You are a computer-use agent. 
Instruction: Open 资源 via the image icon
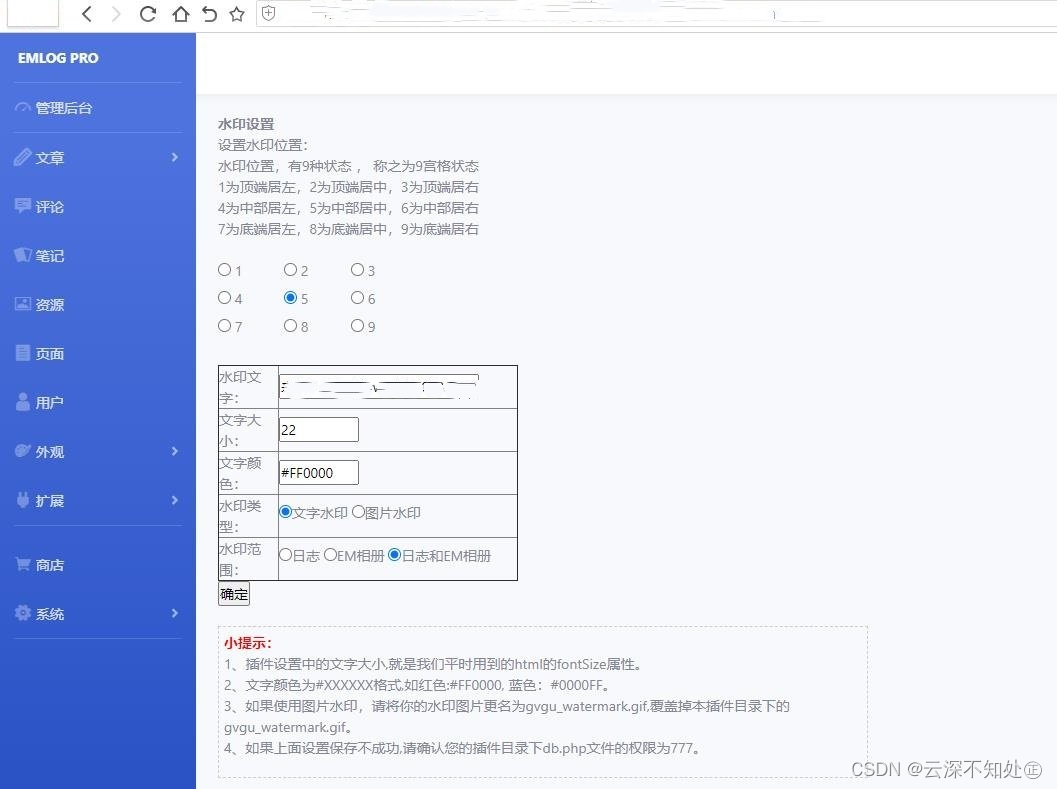(x=24, y=304)
